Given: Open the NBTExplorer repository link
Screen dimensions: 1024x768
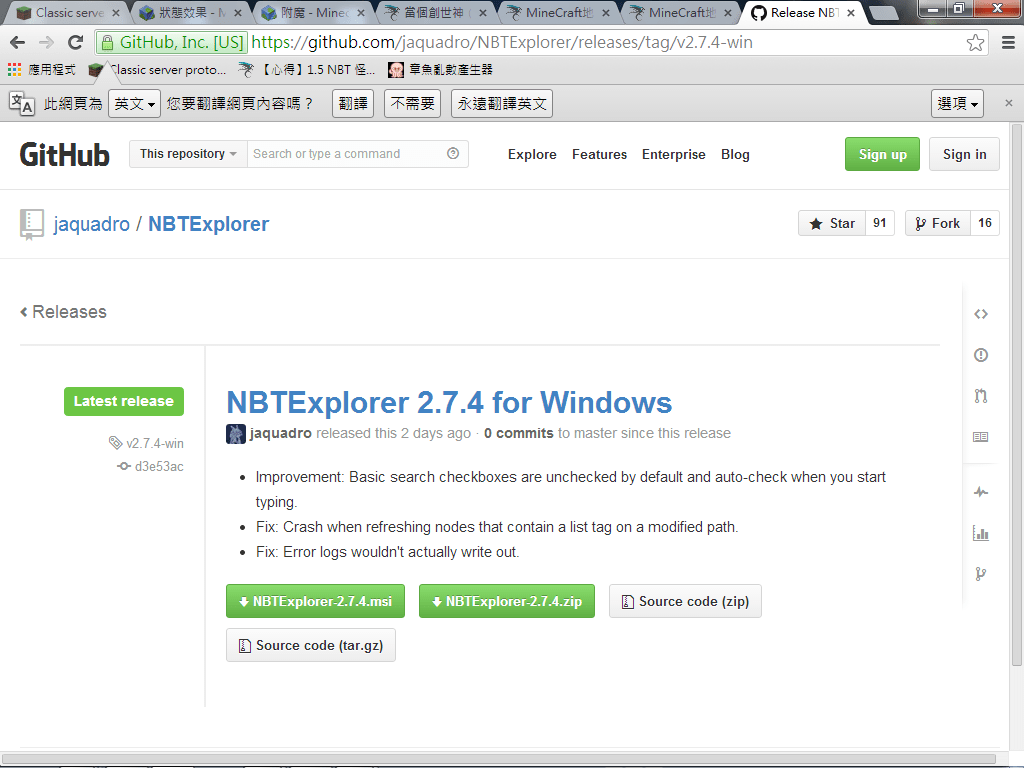Looking at the screenshot, I should click(208, 224).
